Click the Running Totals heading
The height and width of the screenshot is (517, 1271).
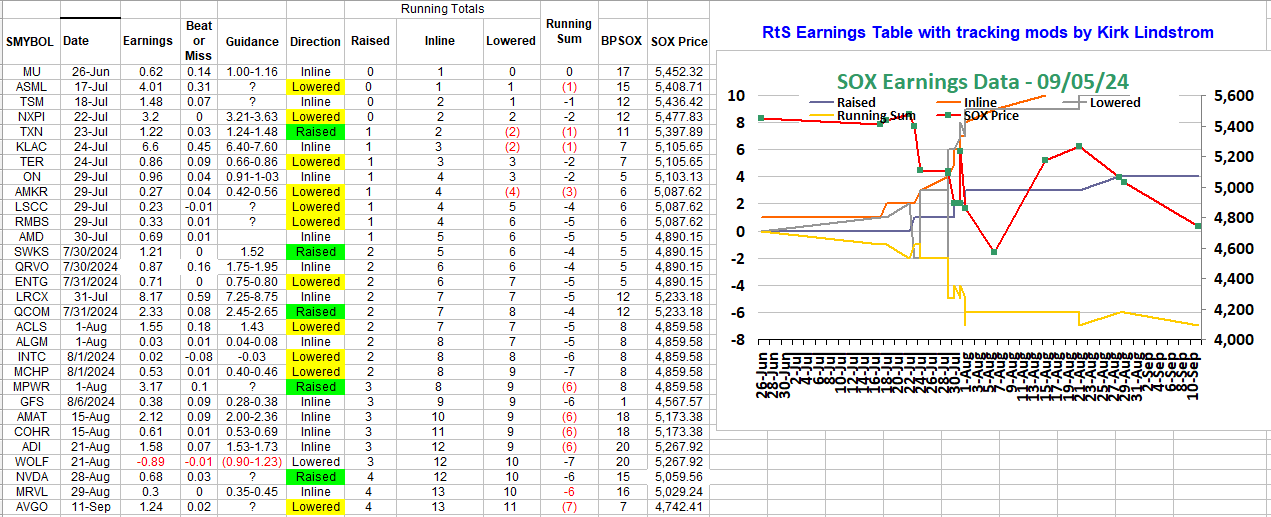(x=442, y=9)
